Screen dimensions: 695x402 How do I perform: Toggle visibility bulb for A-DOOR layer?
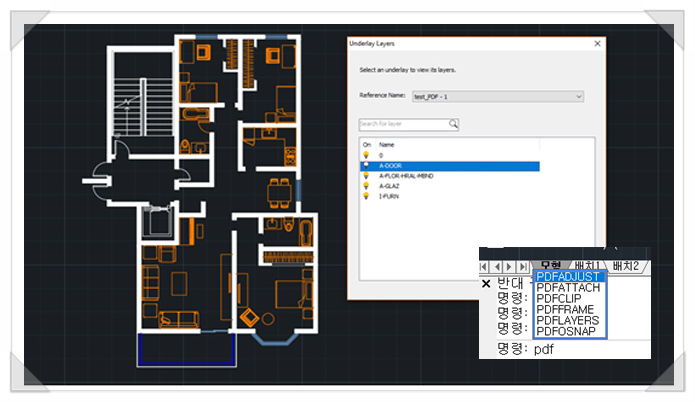[366, 165]
